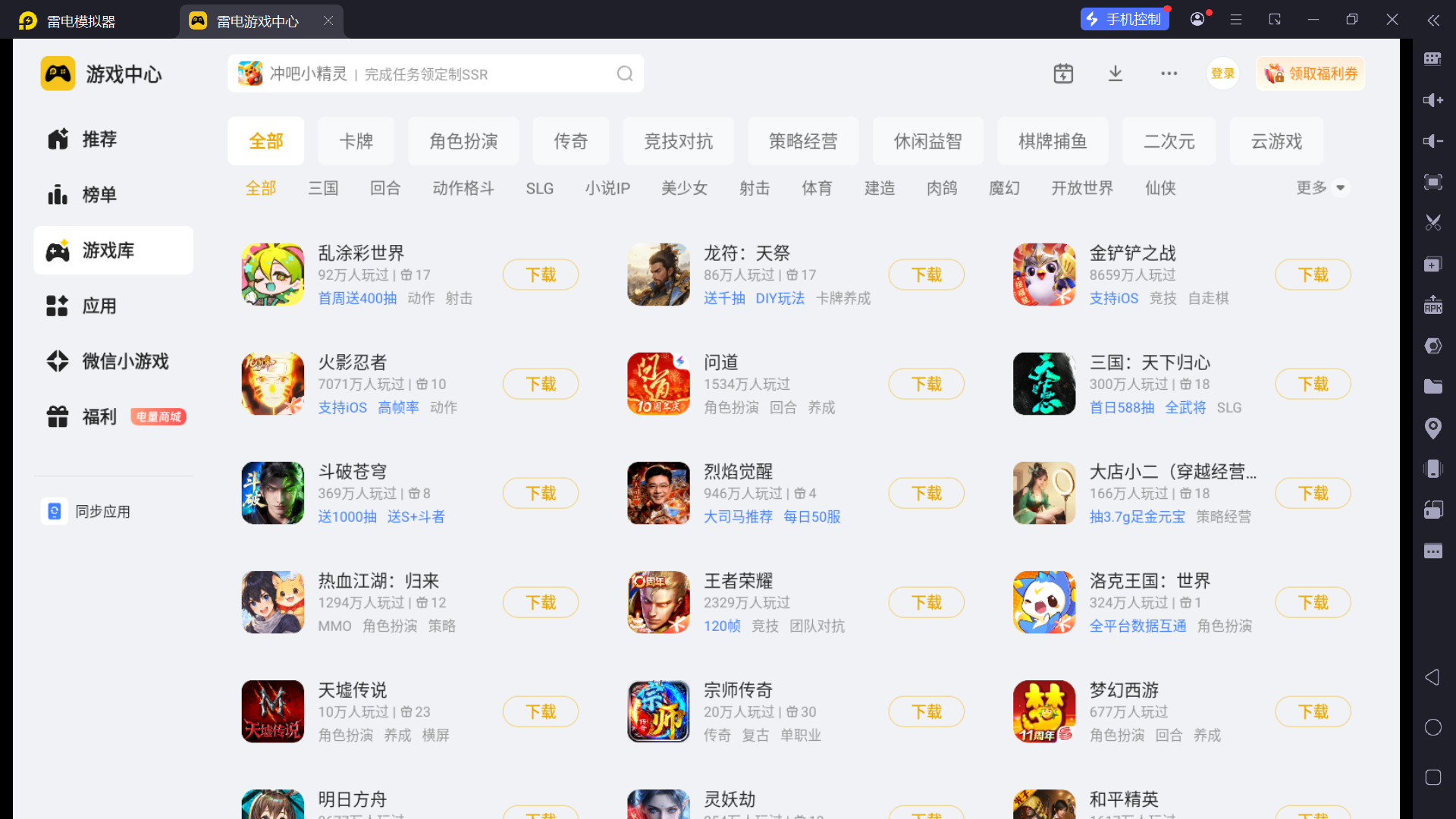Open the downloads manager icon

click(x=1115, y=74)
